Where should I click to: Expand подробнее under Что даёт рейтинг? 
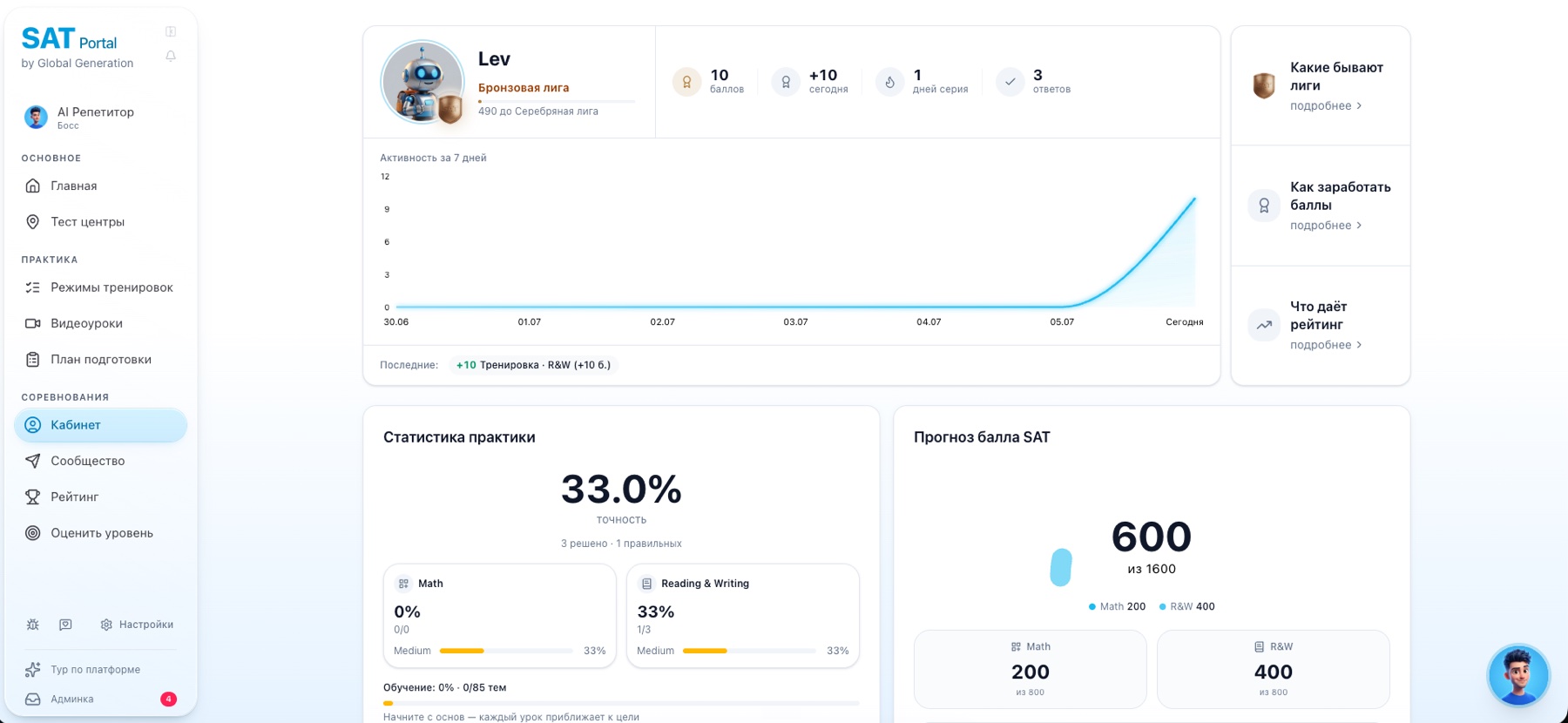pos(1326,345)
